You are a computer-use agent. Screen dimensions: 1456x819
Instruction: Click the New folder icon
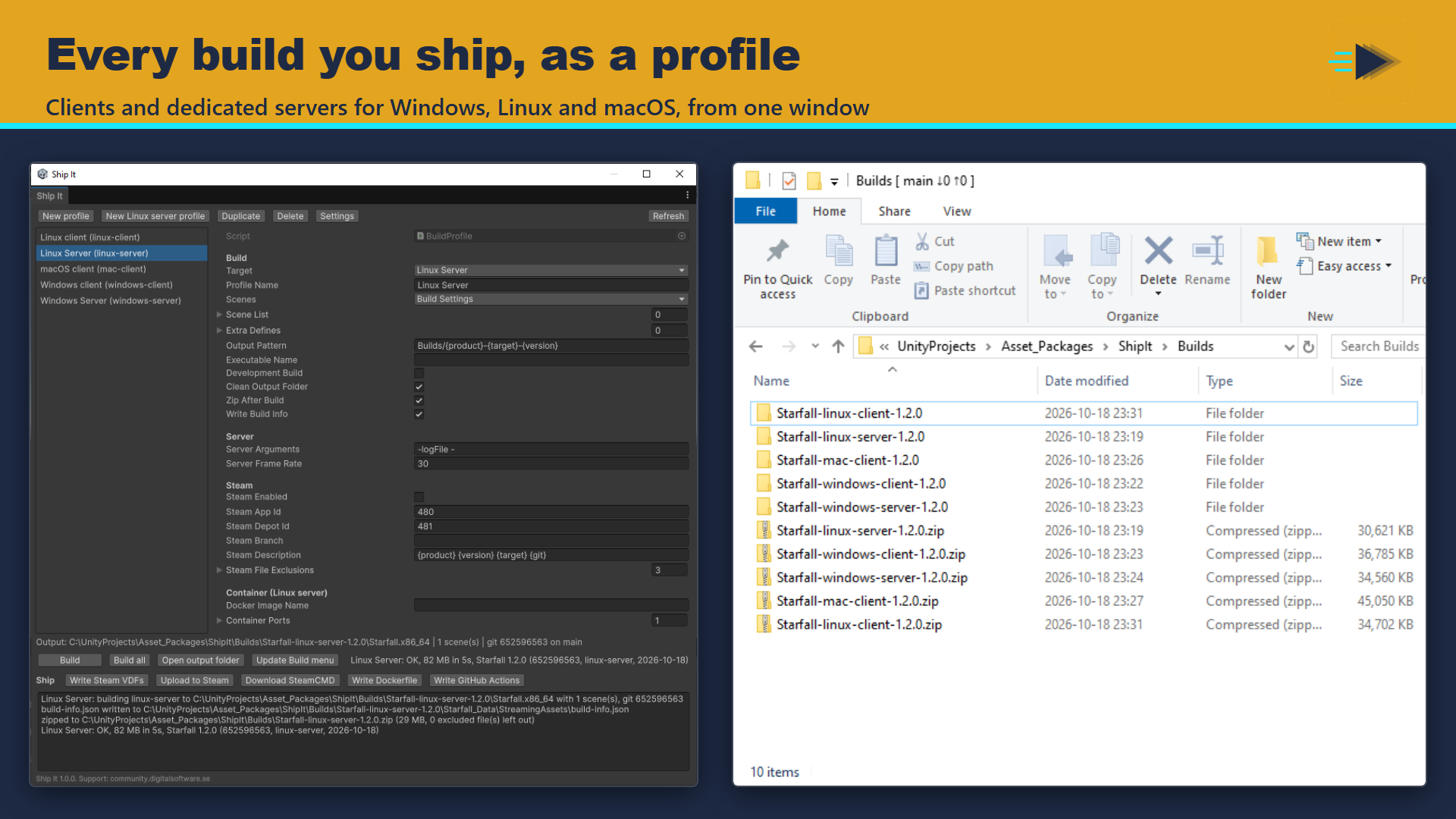click(1267, 250)
